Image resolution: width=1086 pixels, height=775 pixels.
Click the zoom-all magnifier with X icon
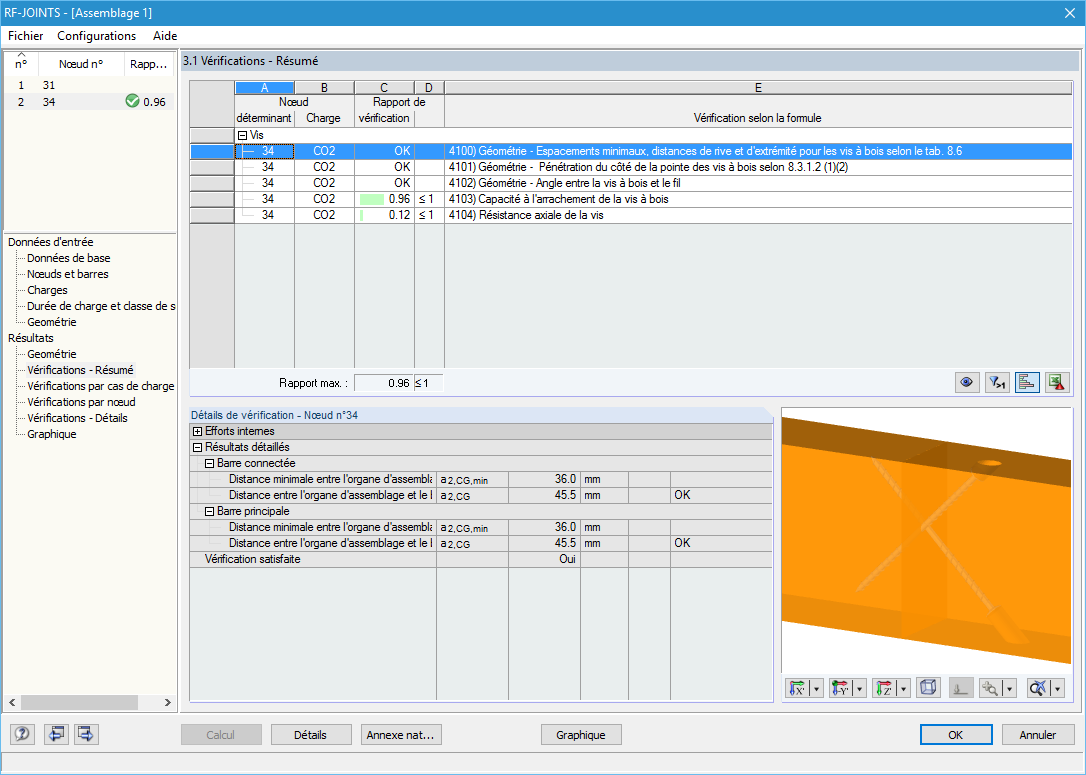pos(1038,688)
